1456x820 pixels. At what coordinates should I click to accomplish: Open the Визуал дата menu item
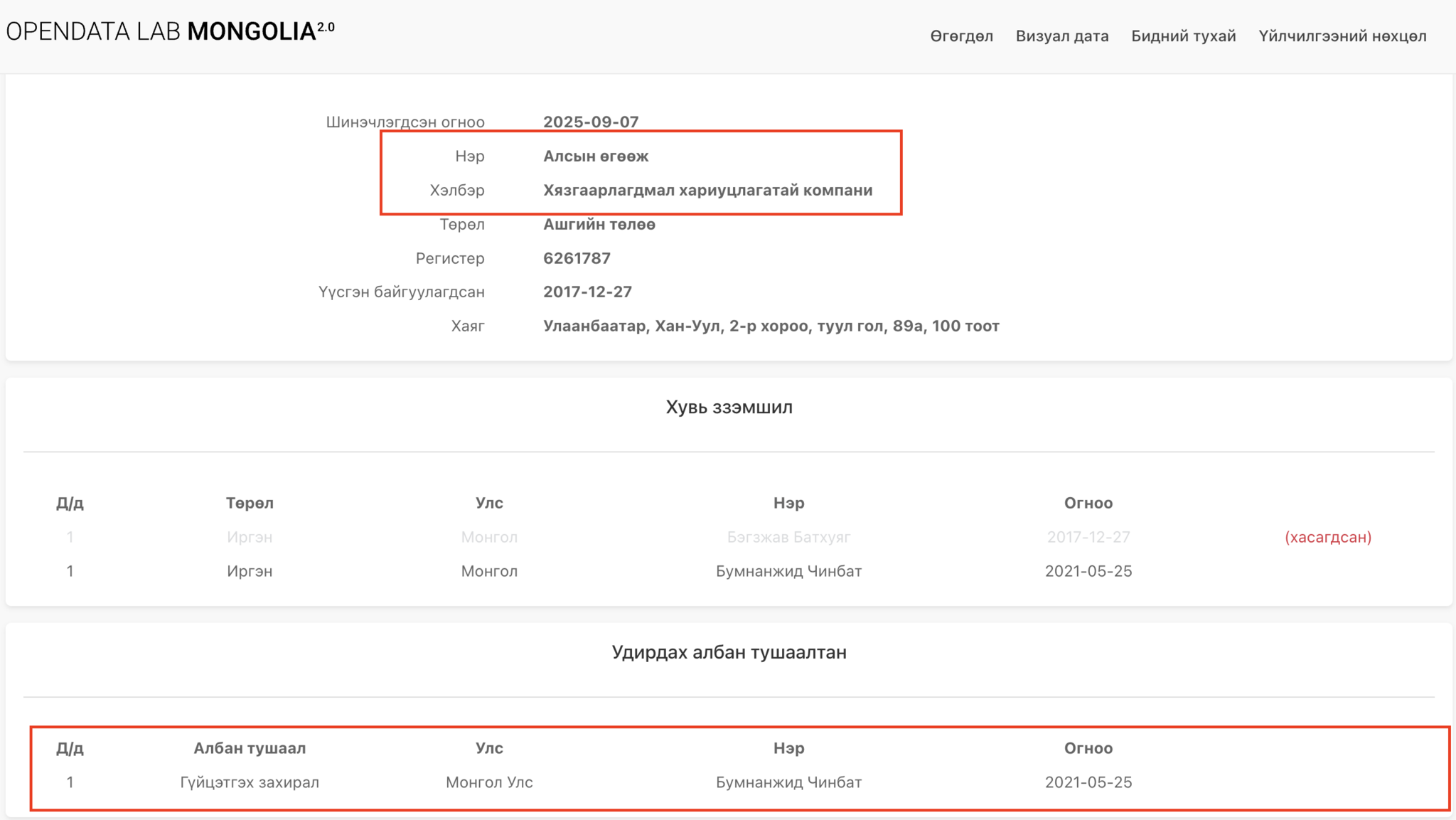[x=1061, y=36]
